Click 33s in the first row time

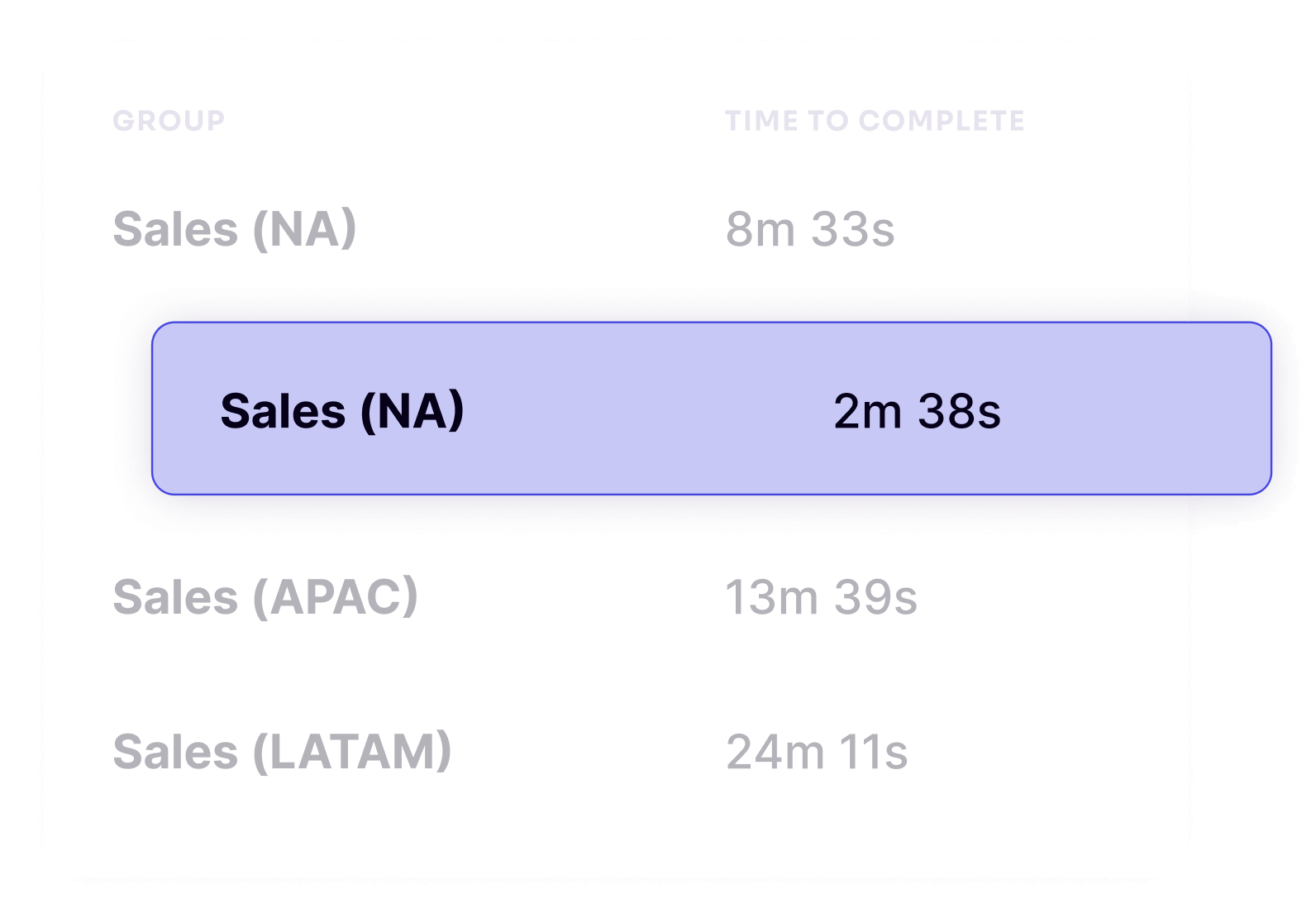852,229
